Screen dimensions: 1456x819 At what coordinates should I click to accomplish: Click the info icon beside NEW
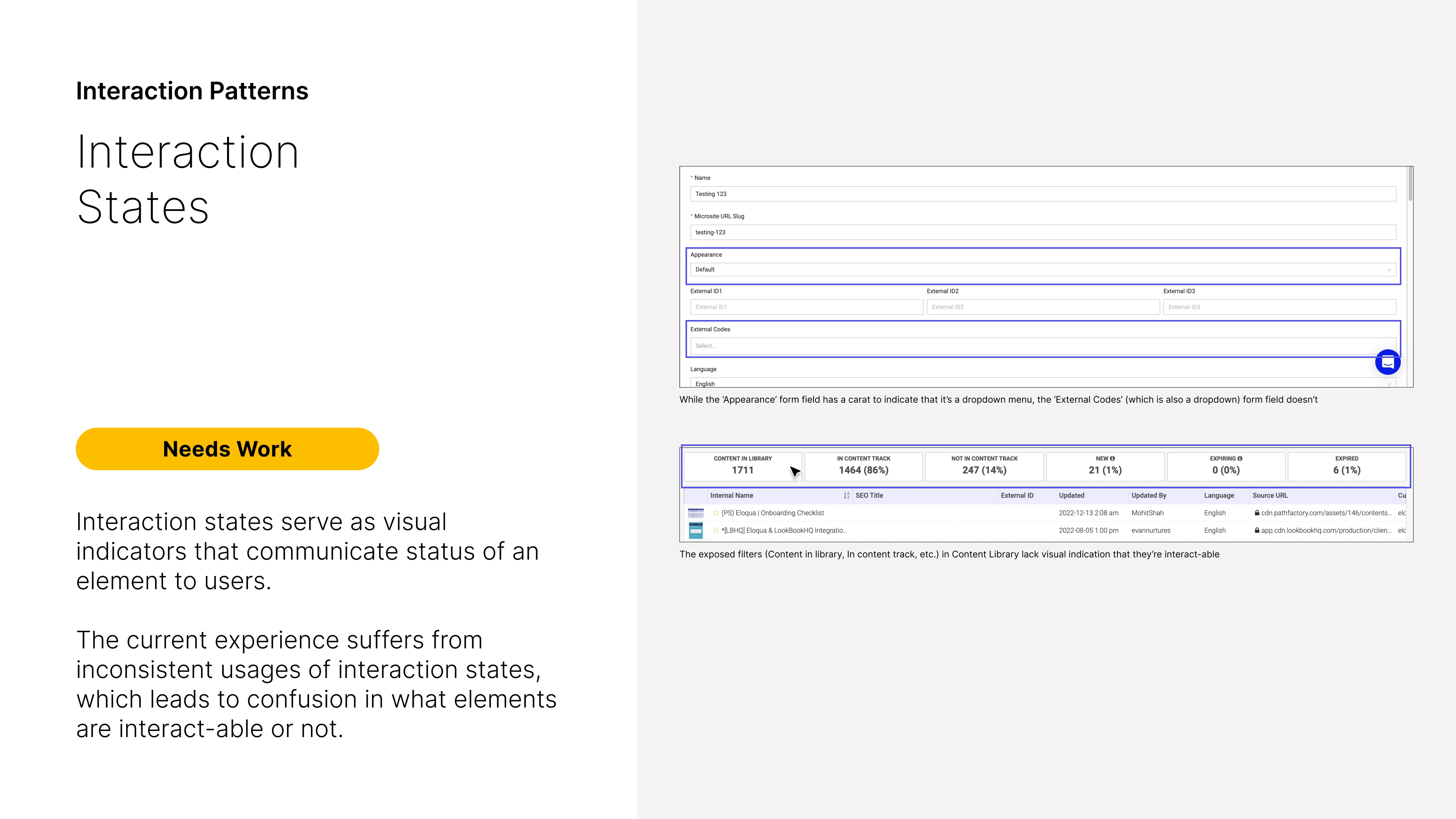coord(1112,458)
